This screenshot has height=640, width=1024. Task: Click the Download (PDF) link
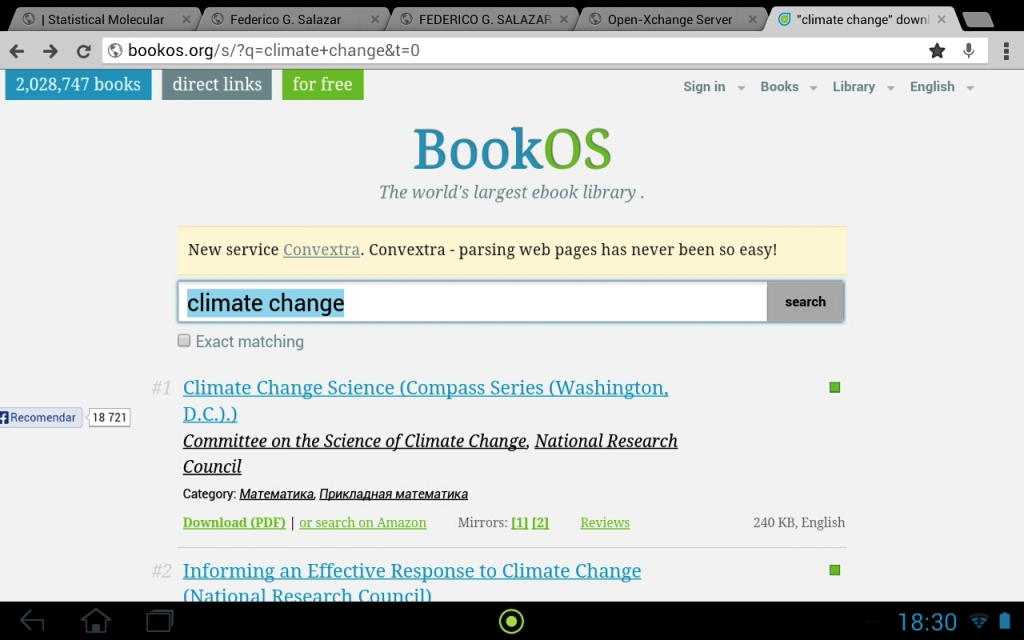tap(234, 523)
